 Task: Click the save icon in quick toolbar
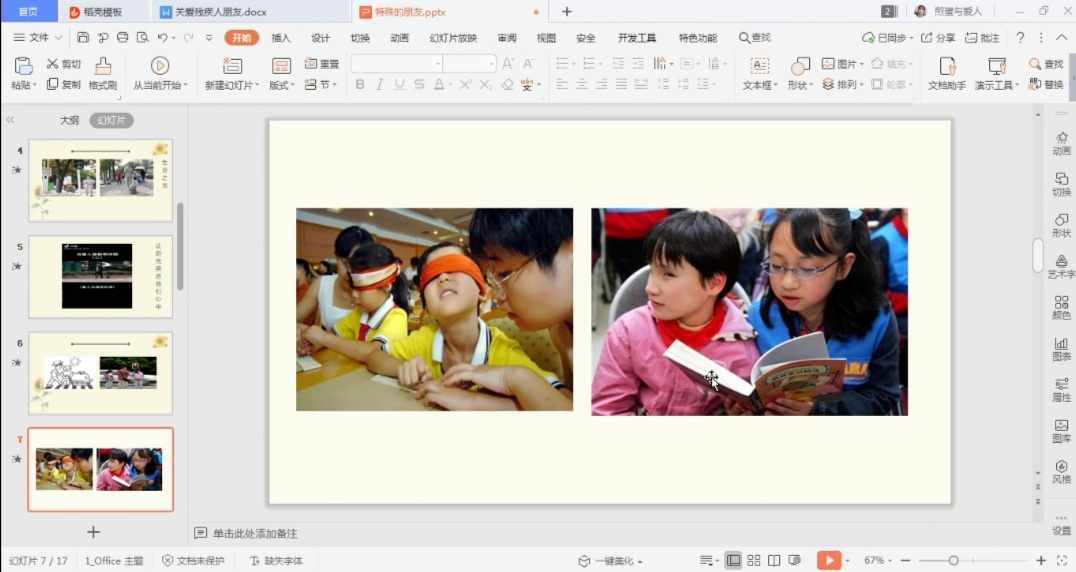pyautogui.click(x=83, y=38)
